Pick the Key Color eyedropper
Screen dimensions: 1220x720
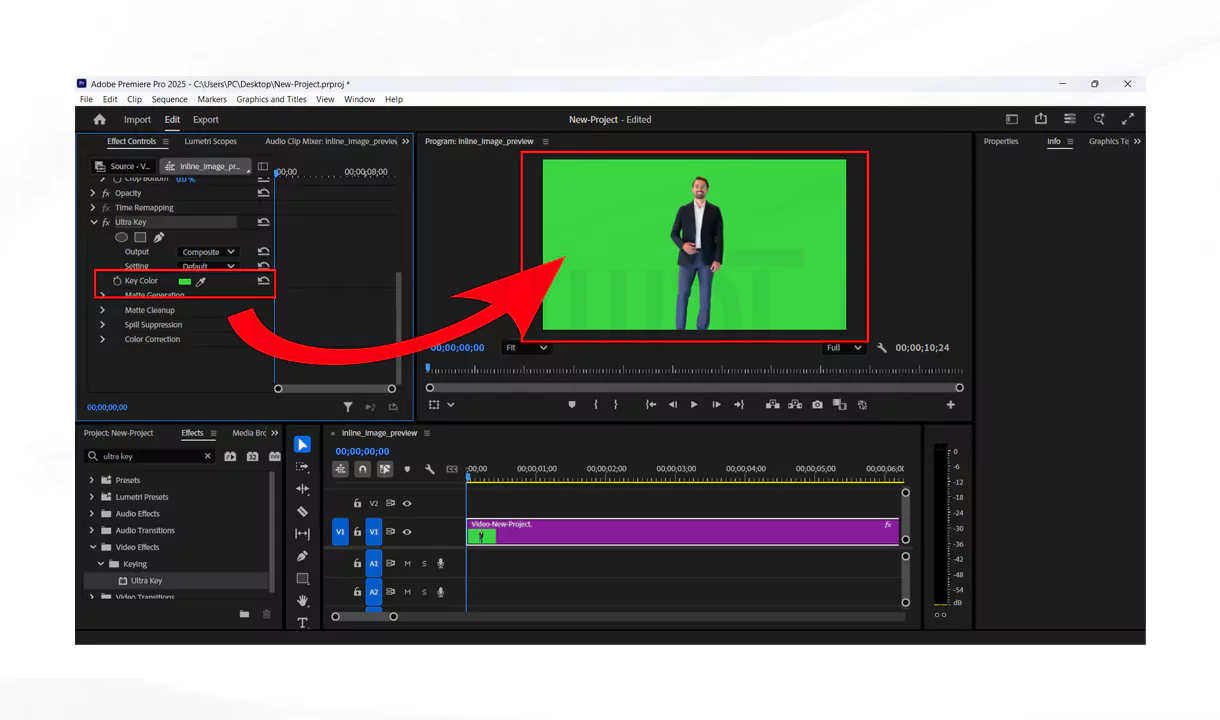(200, 281)
